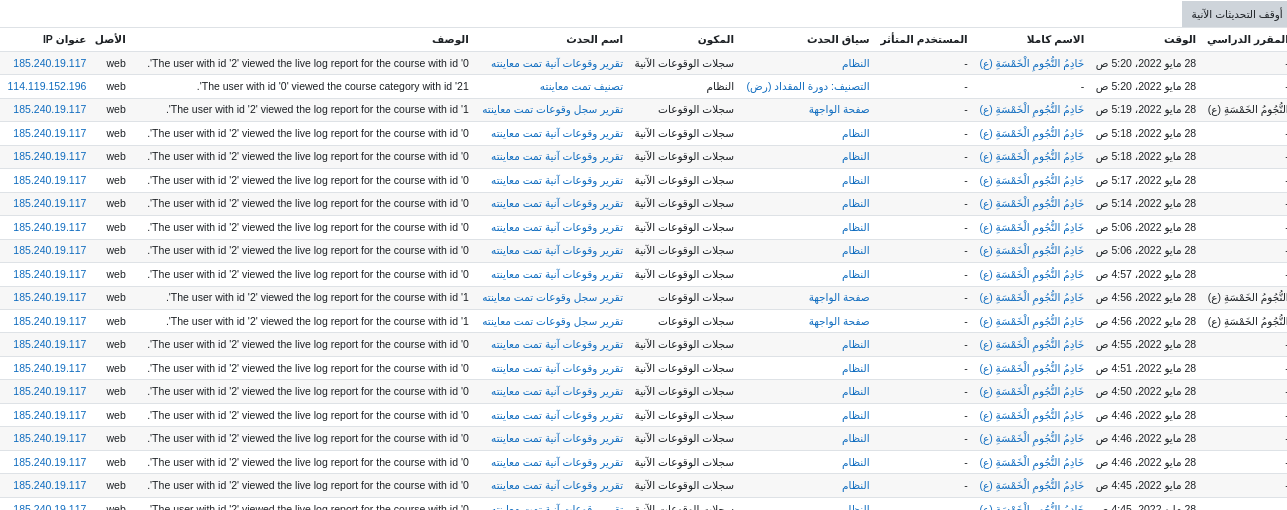This screenshot has width=1287, height=510.
Task: Click IP address link in the 4:55 ص row
Action: 50,345
